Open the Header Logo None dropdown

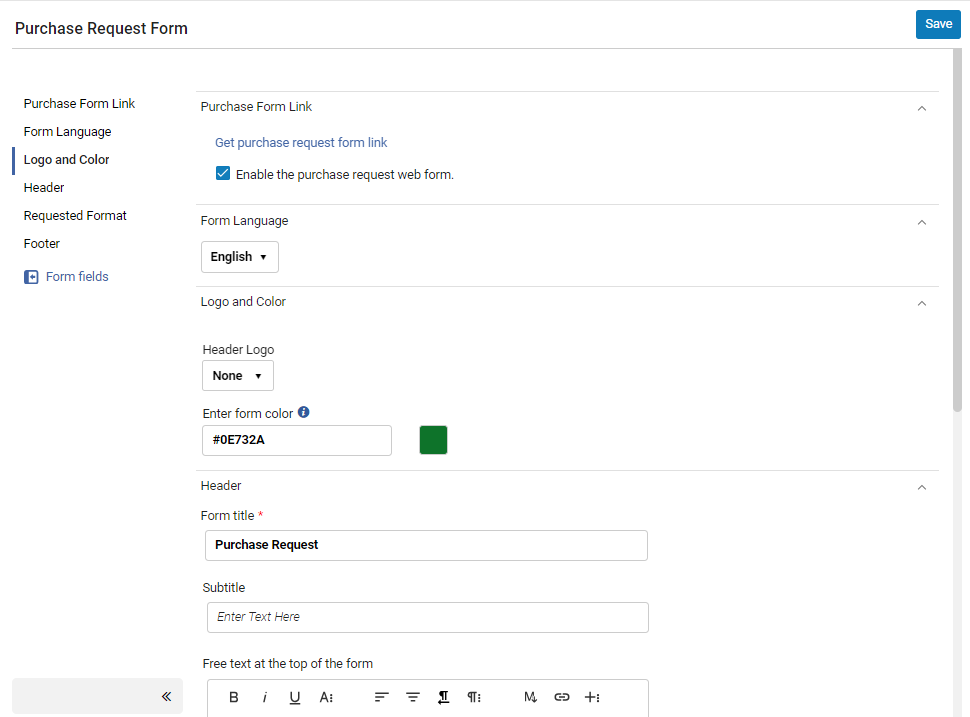pyautogui.click(x=237, y=376)
